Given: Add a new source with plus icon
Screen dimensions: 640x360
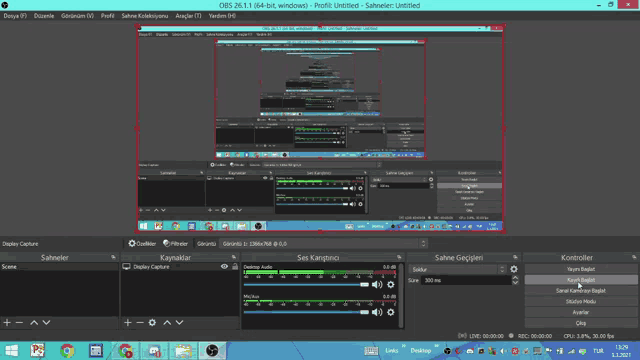Looking at the screenshot, I should (x=128, y=322).
